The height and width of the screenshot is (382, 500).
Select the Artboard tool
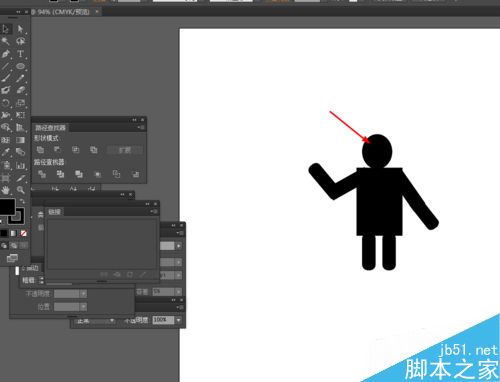tap(5, 178)
